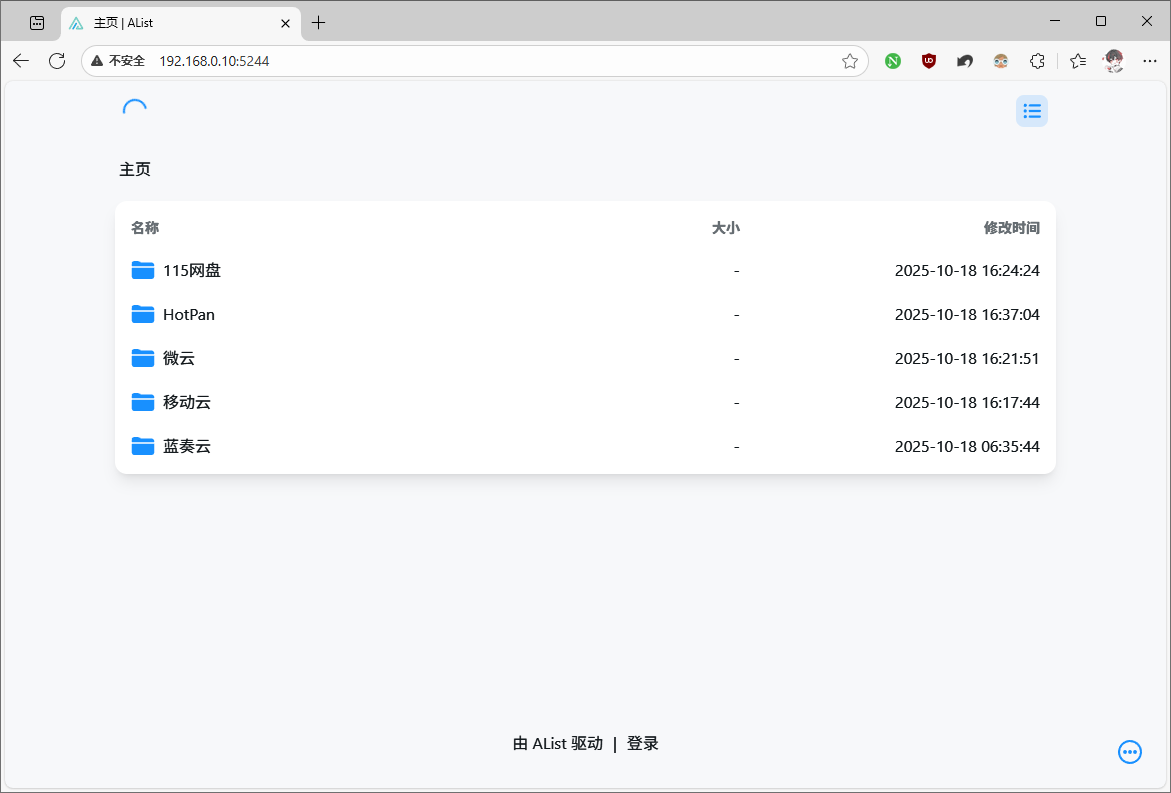Open the HotPan folder
The height and width of the screenshot is (793, 1171).
pos(188,314)
